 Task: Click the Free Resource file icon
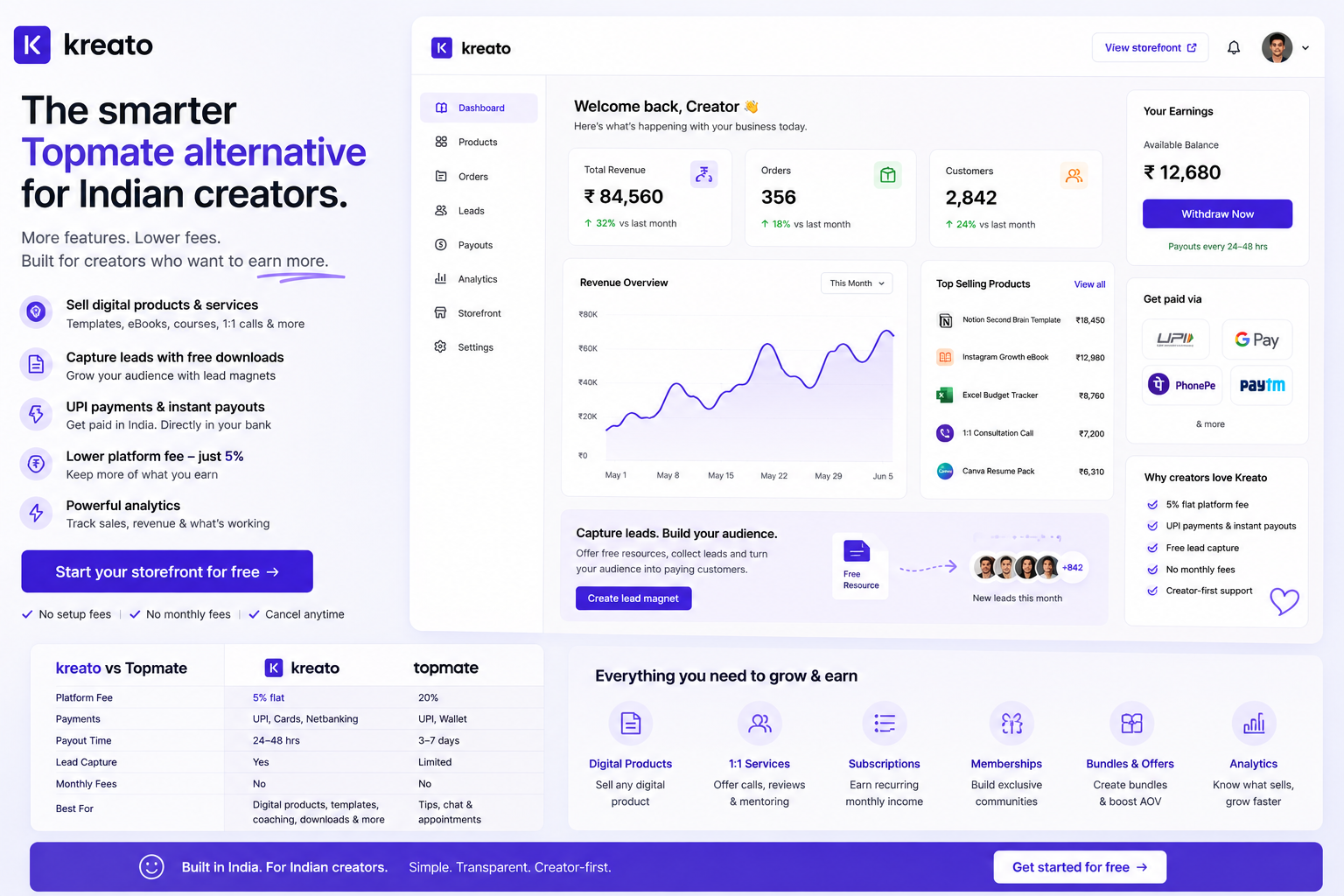[857, 550]
